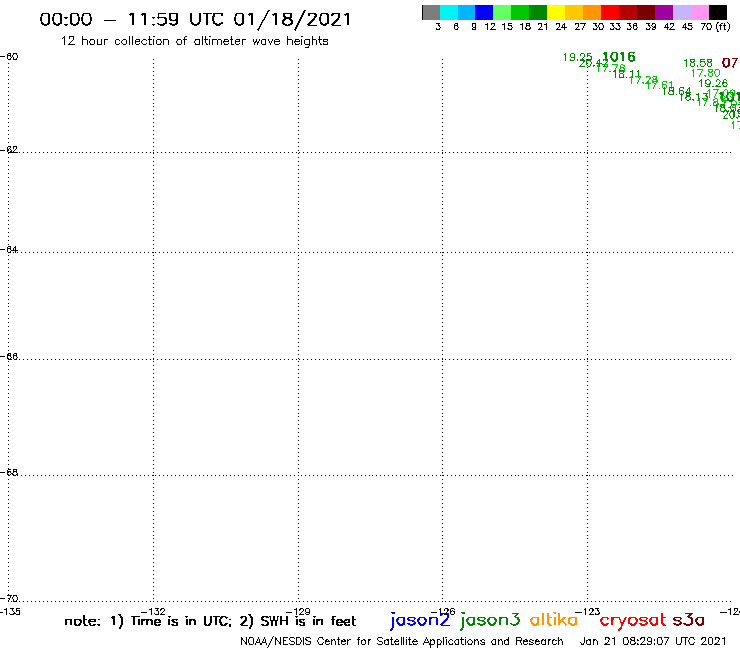Click the gray color swatch in the legend
The width and height of the screenshot is (740, 650).
coord(431,12)
